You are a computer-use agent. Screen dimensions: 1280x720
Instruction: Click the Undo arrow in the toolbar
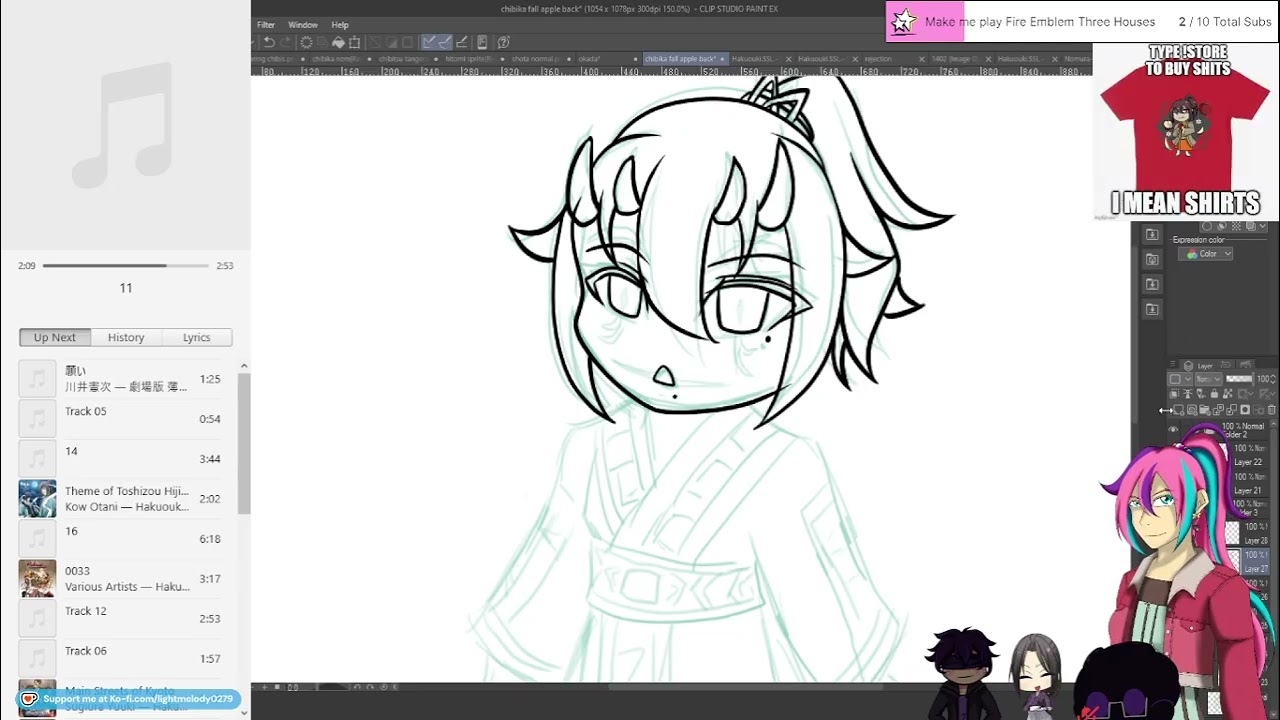(x=269, y=42)
